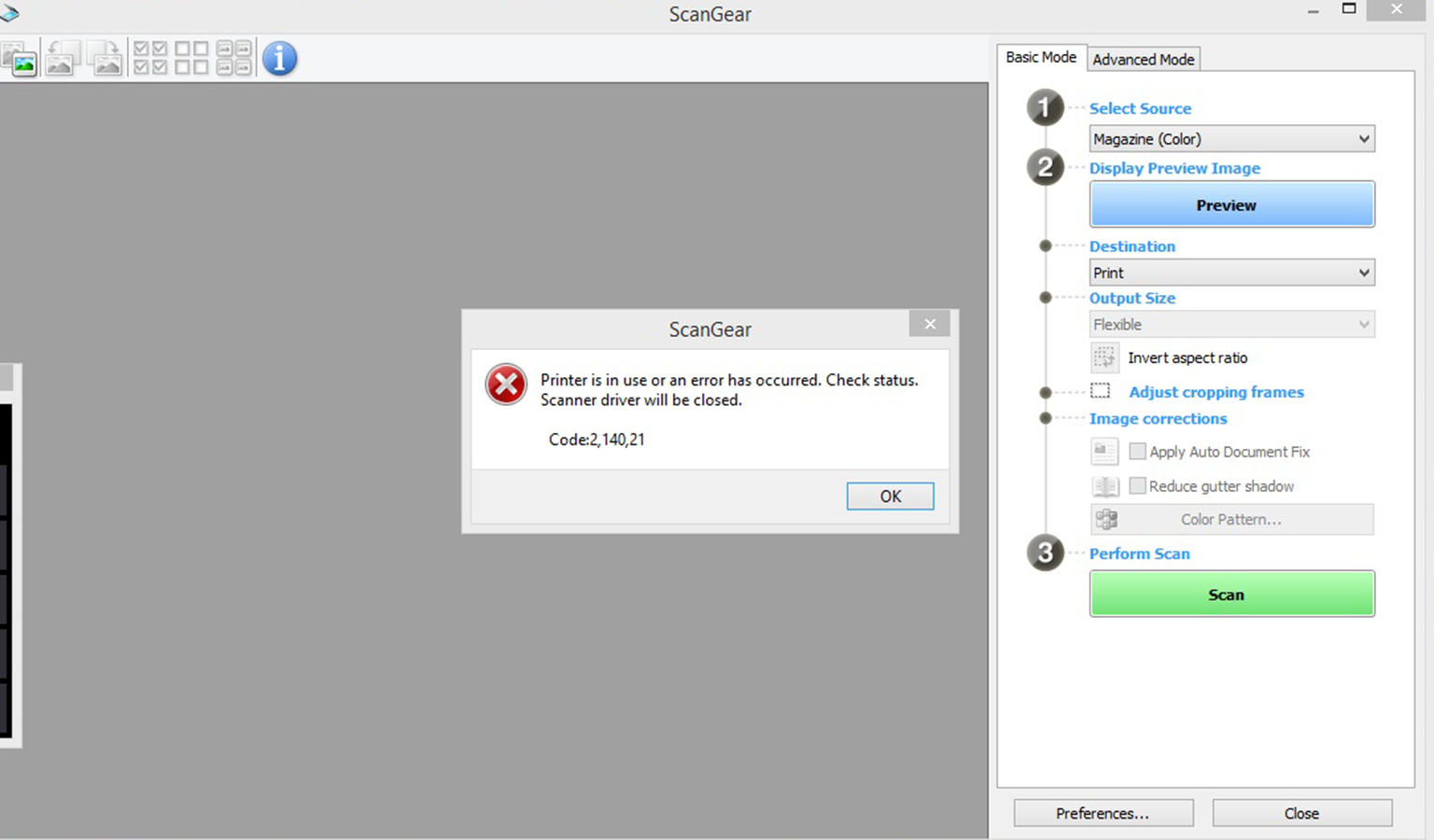Click the open-book gutter shadow icon
This screenshot has height=840, width=1434.
1105,486
